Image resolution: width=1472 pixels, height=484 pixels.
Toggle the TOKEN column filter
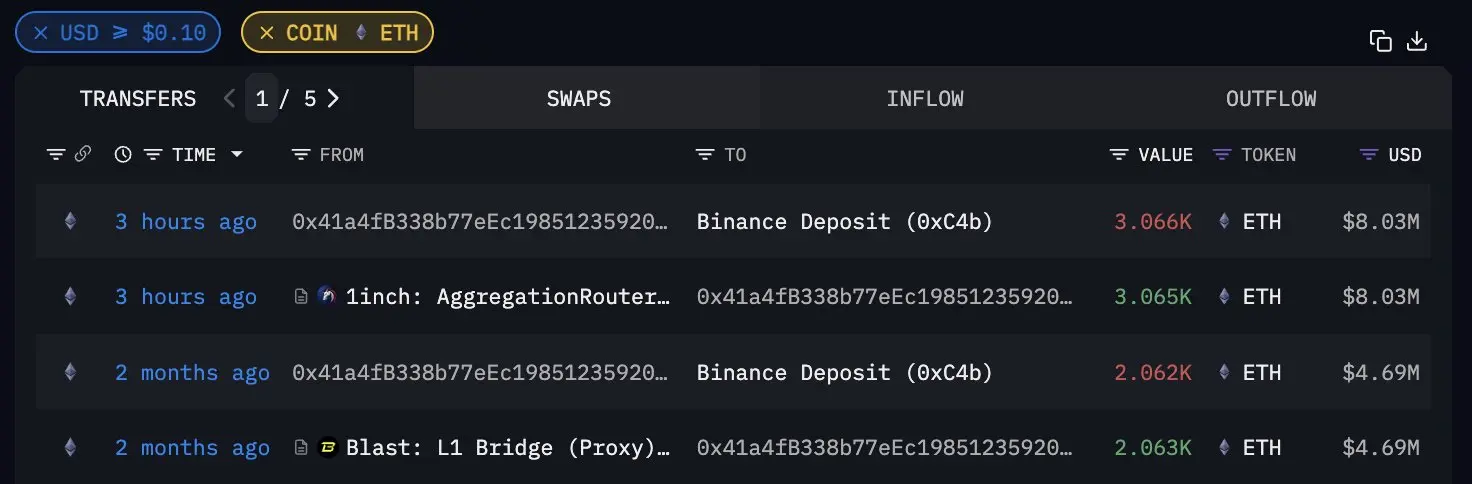pyautogui.click(x=1221, y=155)
